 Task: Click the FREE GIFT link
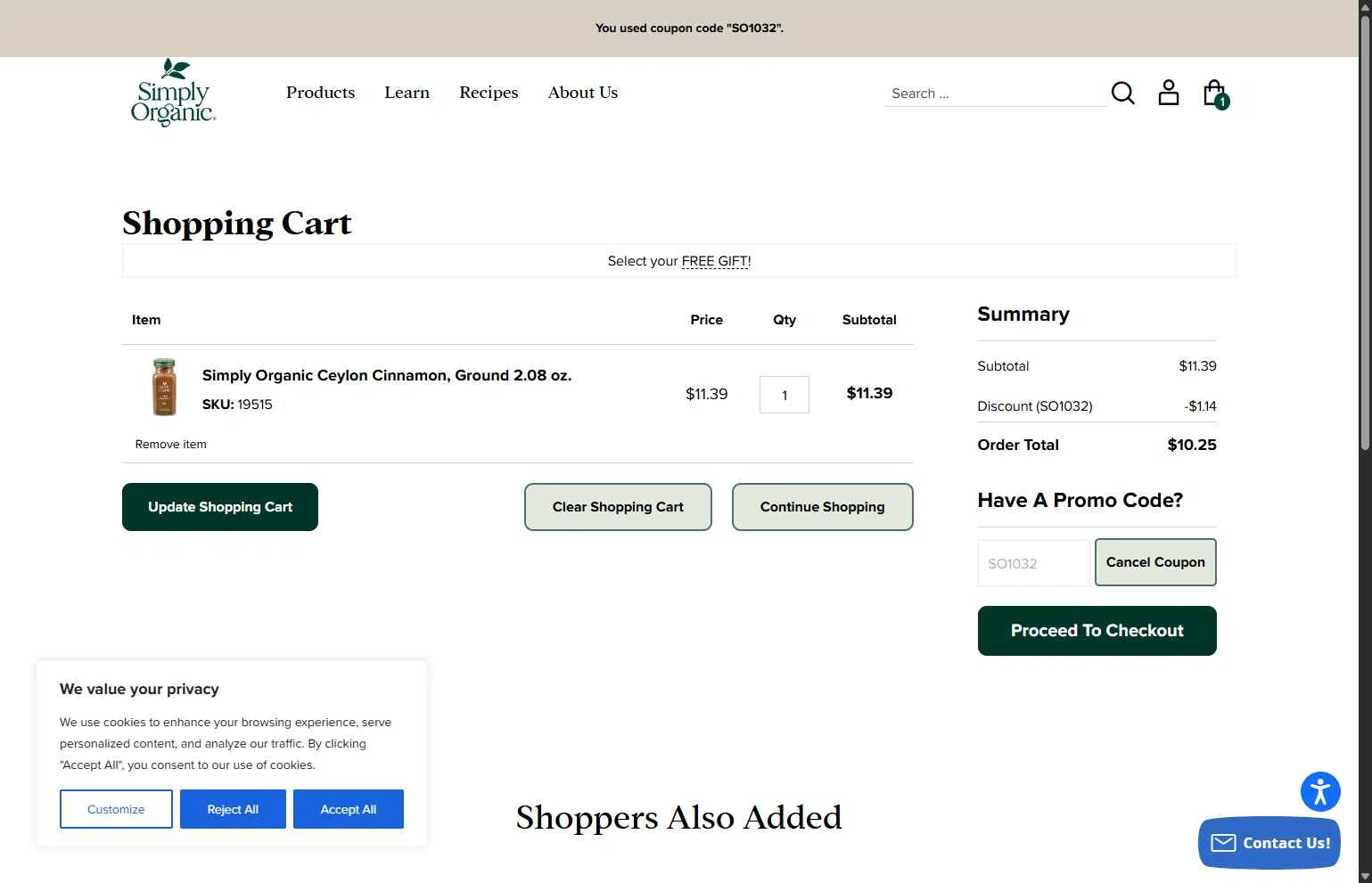(715, 261)
